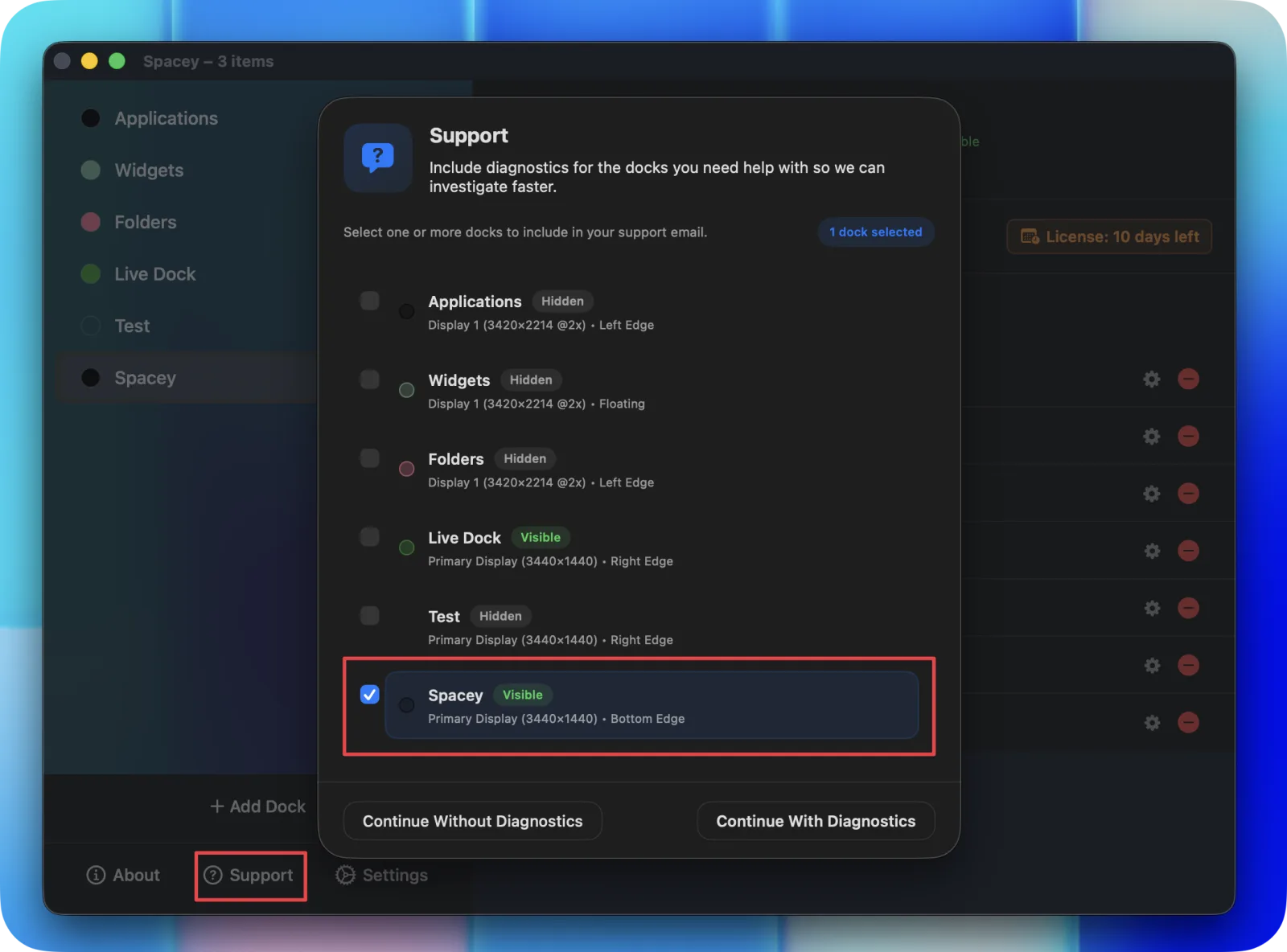Check the Widgets dock checkbox
The height and width of the screenshot is (952, 1287).
(x=369, y=380)
